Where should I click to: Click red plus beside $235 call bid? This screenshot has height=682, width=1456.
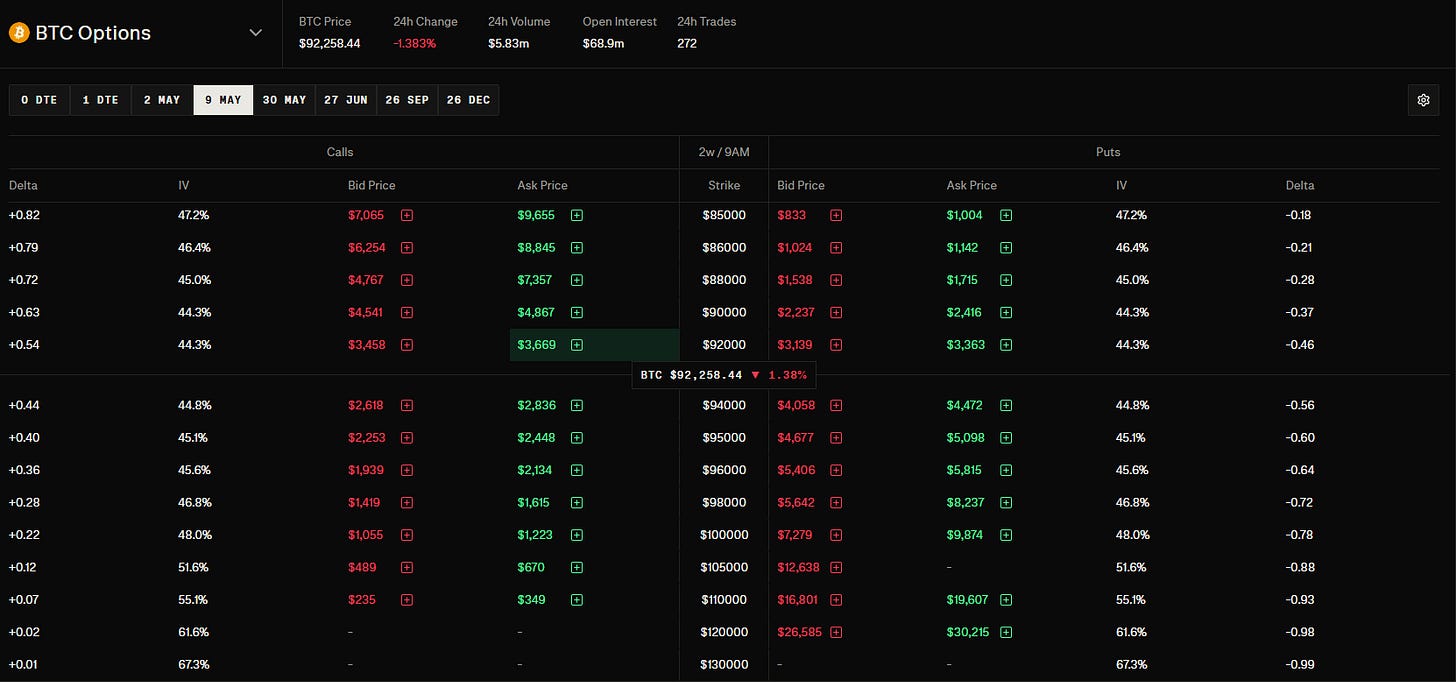click(407, 600)
